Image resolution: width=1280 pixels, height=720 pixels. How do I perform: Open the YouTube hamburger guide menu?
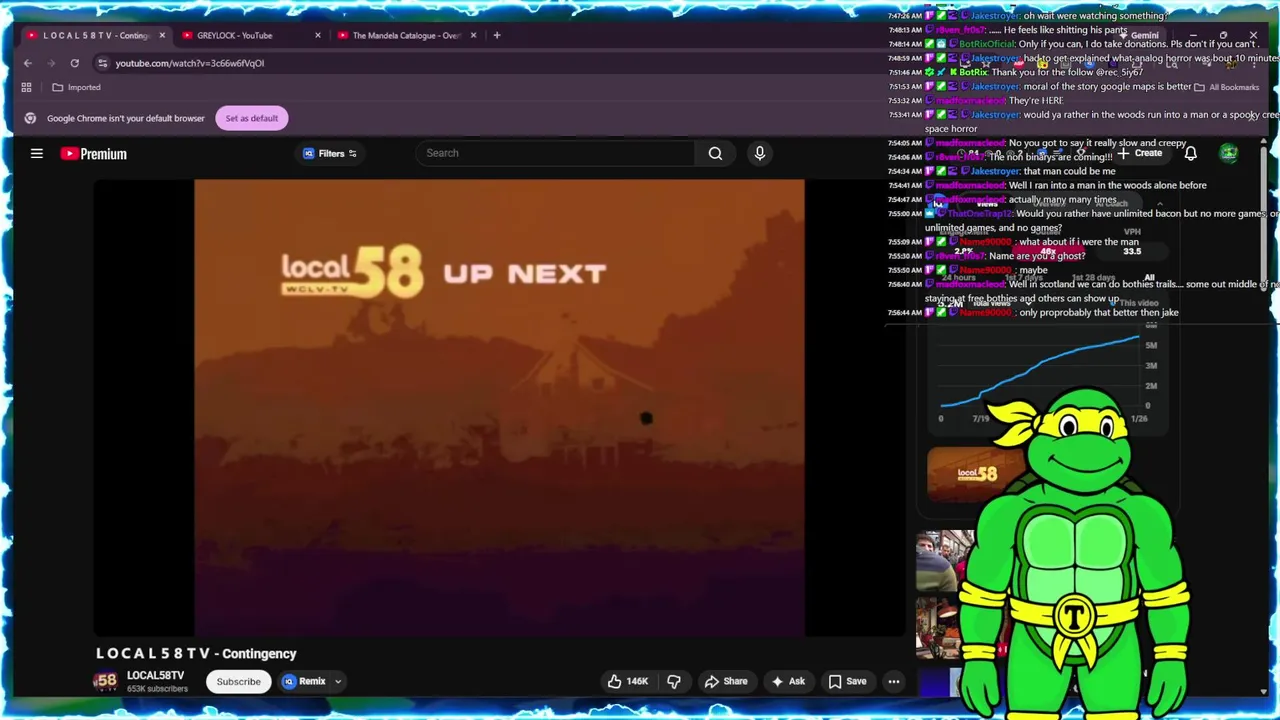(37, 154)
